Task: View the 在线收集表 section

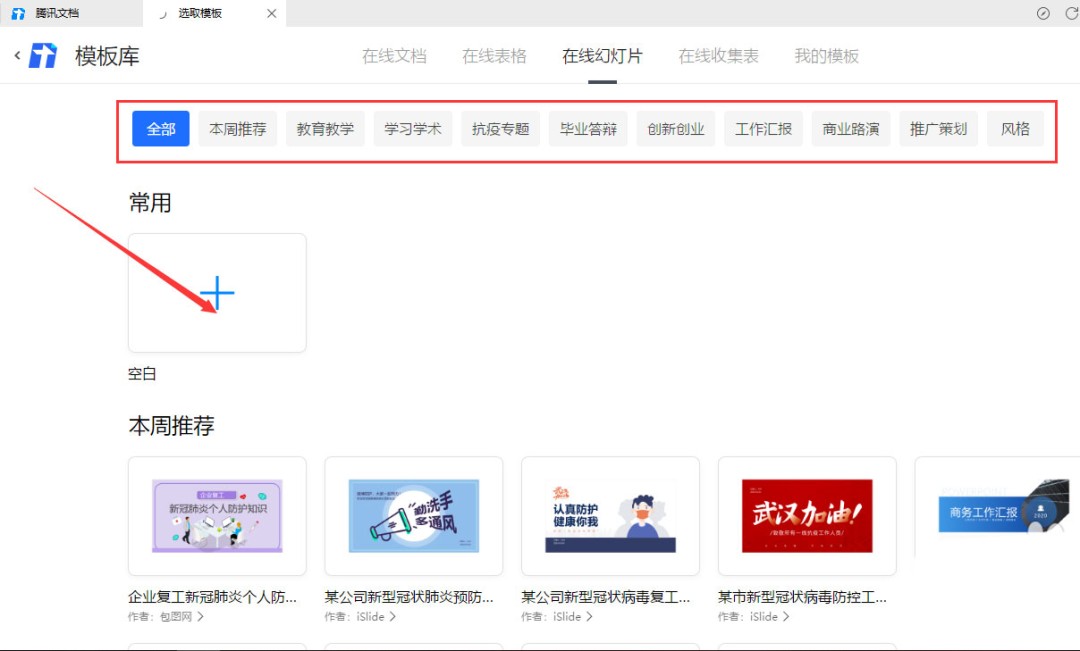Action: (718, 57)
